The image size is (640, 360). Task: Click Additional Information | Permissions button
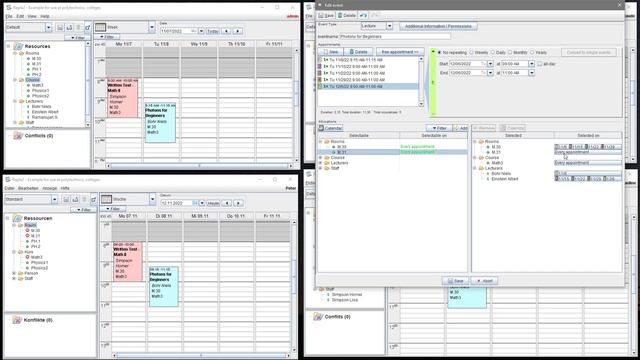(438, 26)
